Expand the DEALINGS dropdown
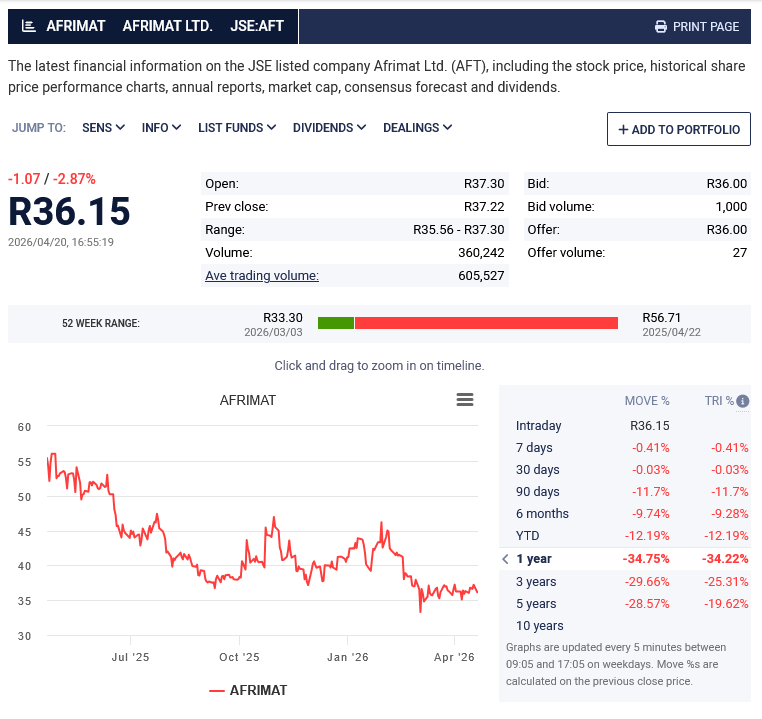This screenshot has width=762, height=719. coord(418,128)
